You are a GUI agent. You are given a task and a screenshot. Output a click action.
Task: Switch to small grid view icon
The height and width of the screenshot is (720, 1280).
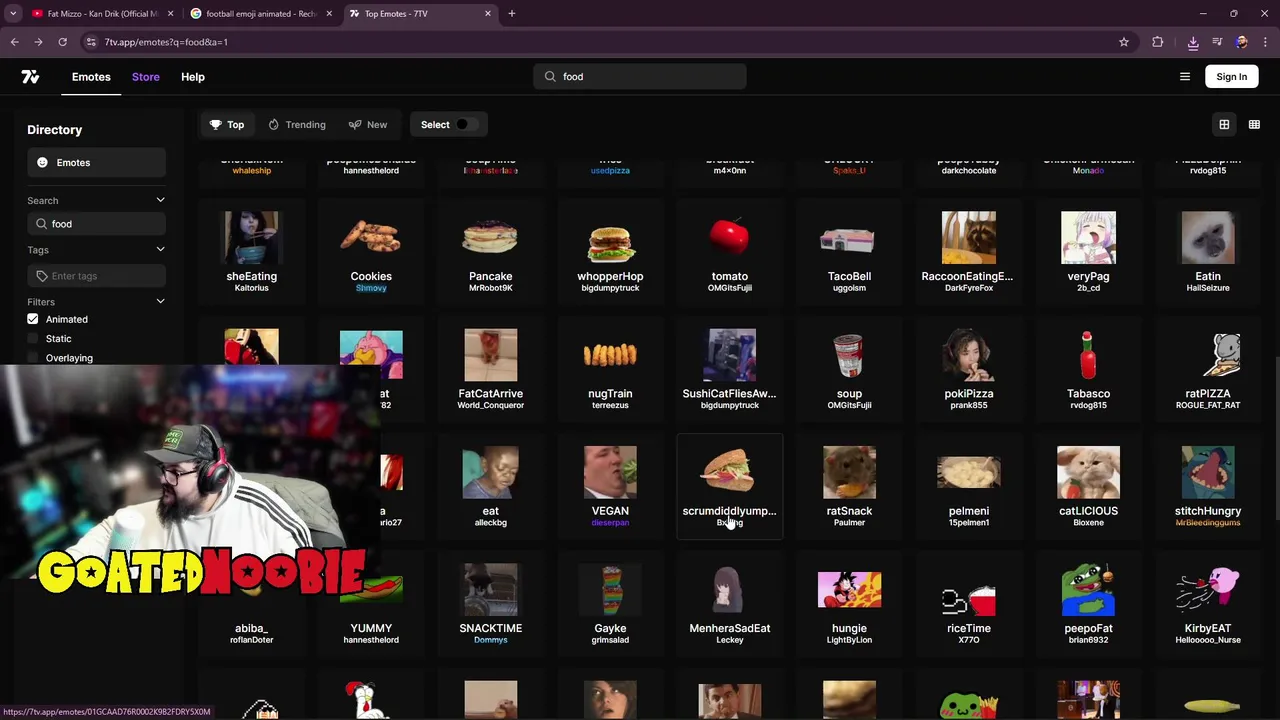[1254, 125]
